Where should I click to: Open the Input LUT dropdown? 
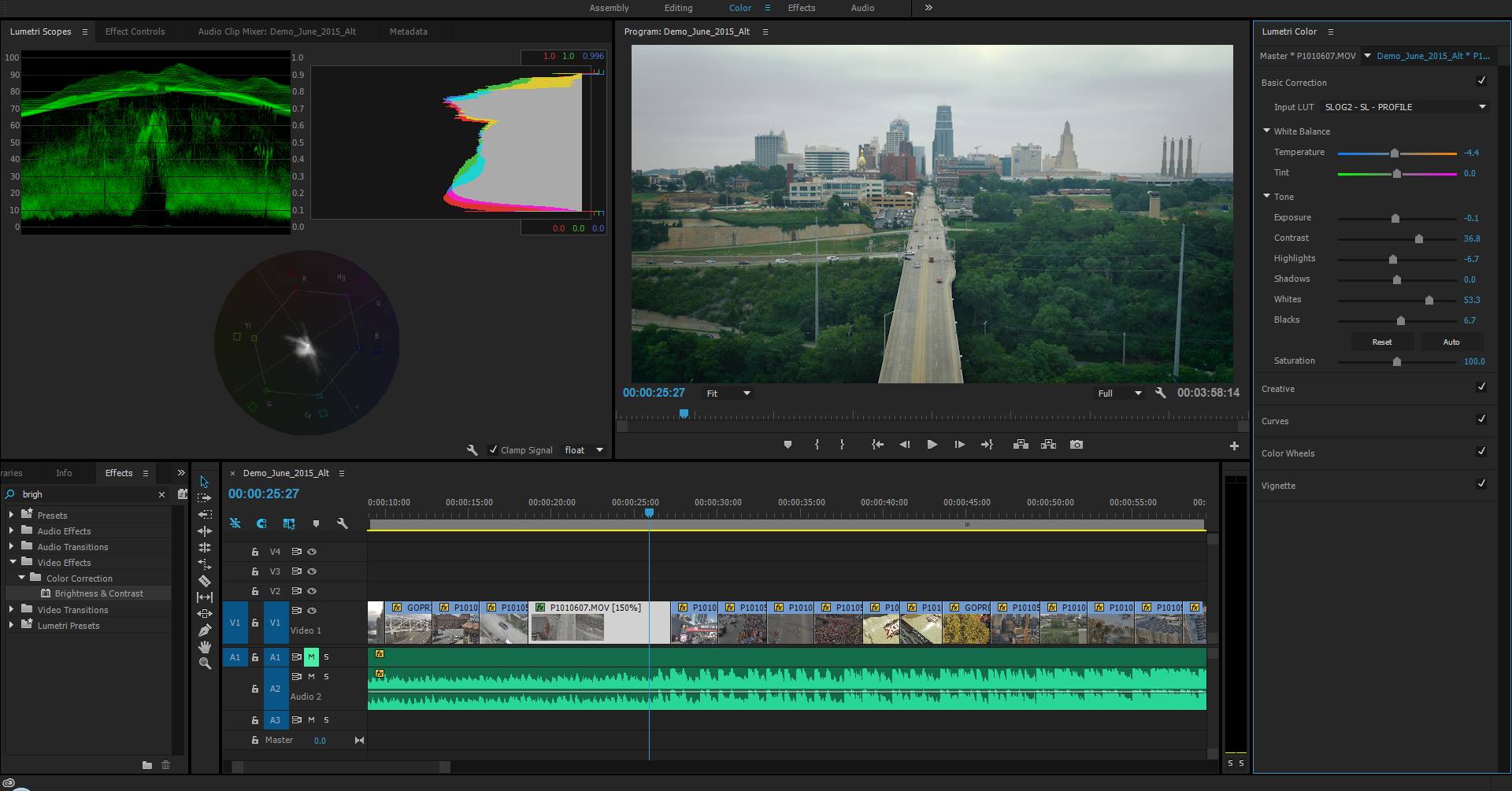pyautogui.click(x=1406, y=107)
